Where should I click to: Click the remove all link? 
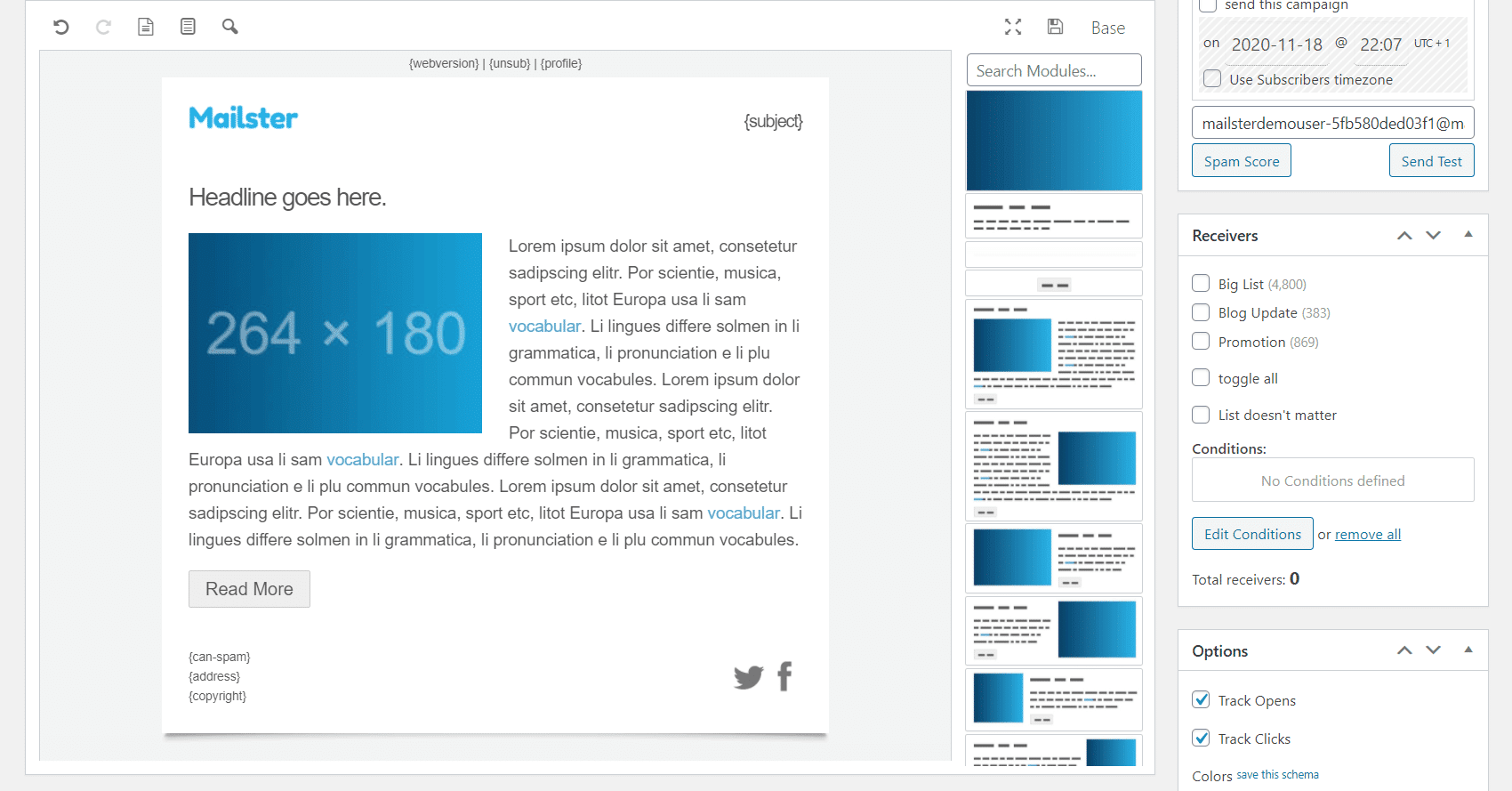point(1368,534)
